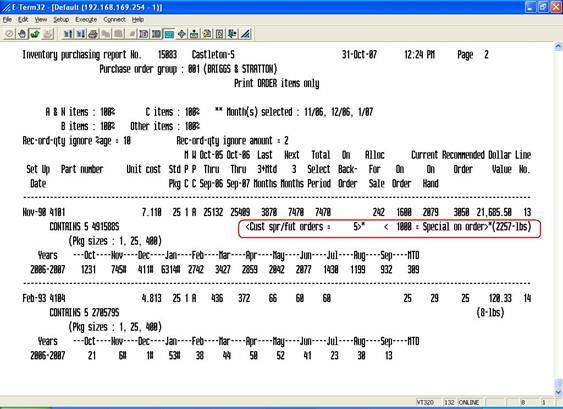Click the single page toolbar icon

click(219, 34)
